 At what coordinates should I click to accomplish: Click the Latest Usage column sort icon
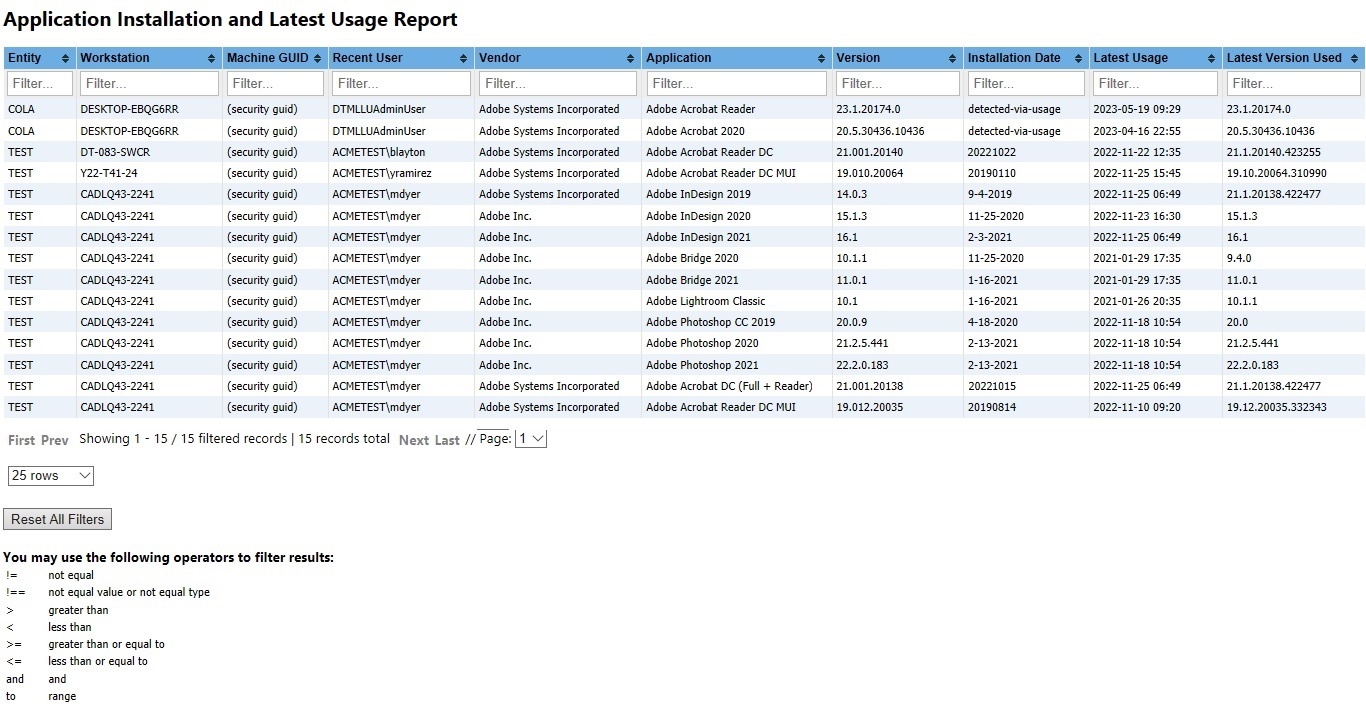(x=1212, y=58)
